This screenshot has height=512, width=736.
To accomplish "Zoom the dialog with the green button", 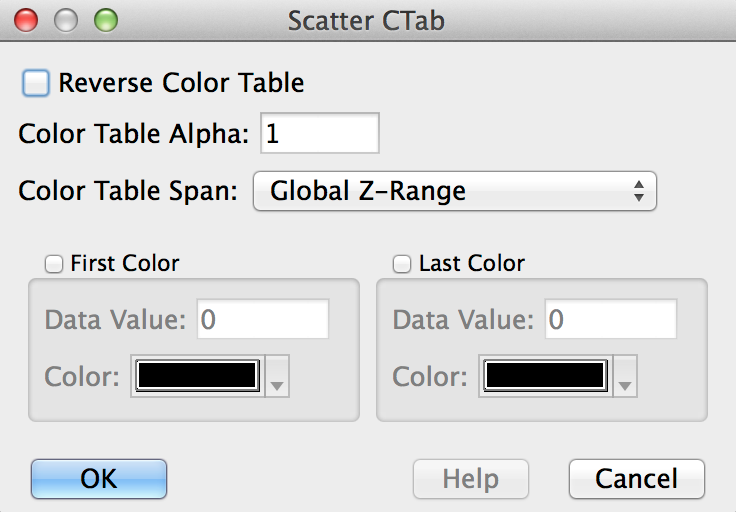I will pos(105,19).
